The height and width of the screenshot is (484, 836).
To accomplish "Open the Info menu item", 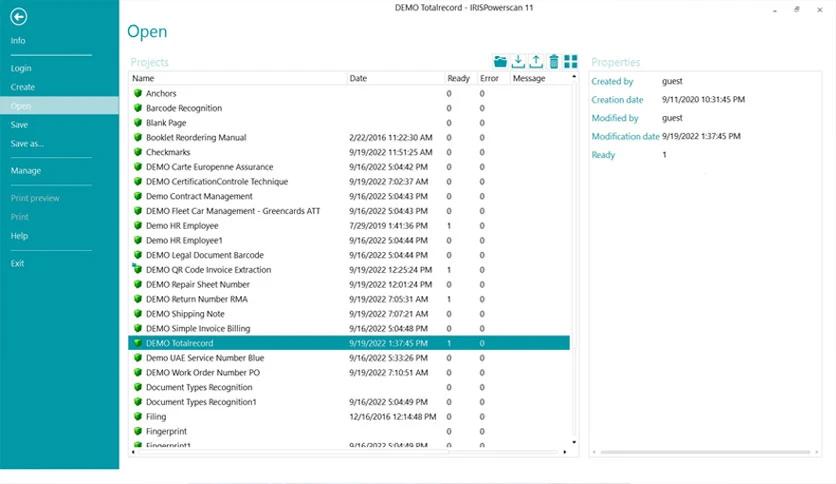I will [18, 41].
